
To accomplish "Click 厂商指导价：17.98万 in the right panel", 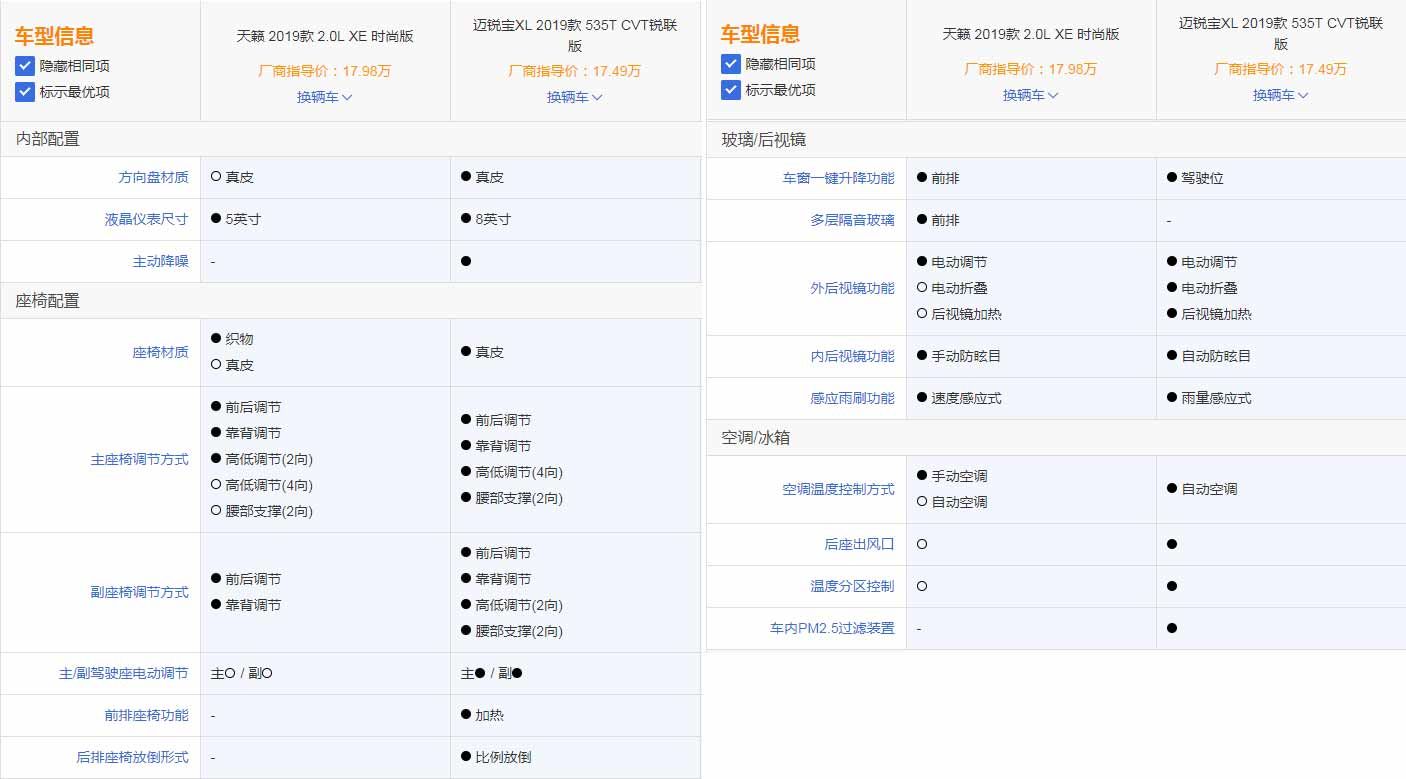I will point(1031,69).
